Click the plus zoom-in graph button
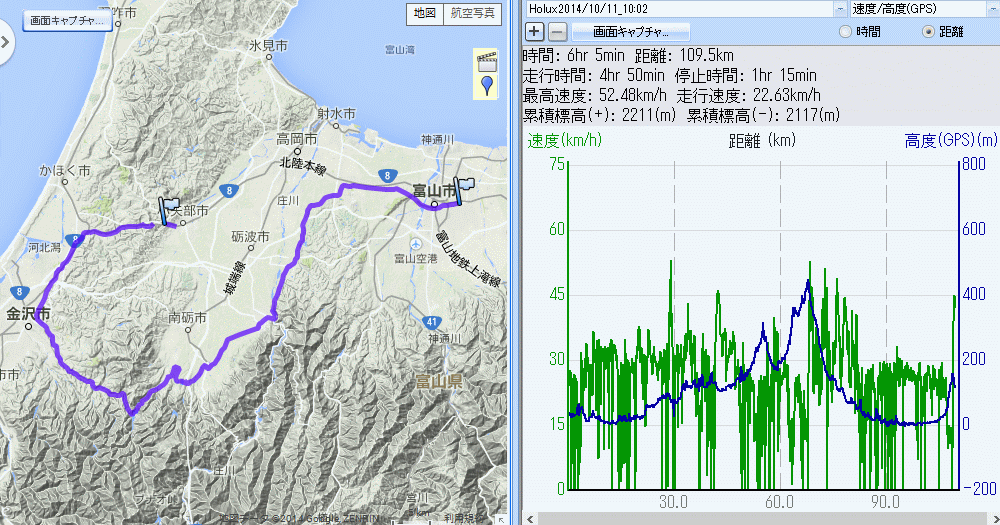This screenshot has height=525, width=1000. (535, 31)
